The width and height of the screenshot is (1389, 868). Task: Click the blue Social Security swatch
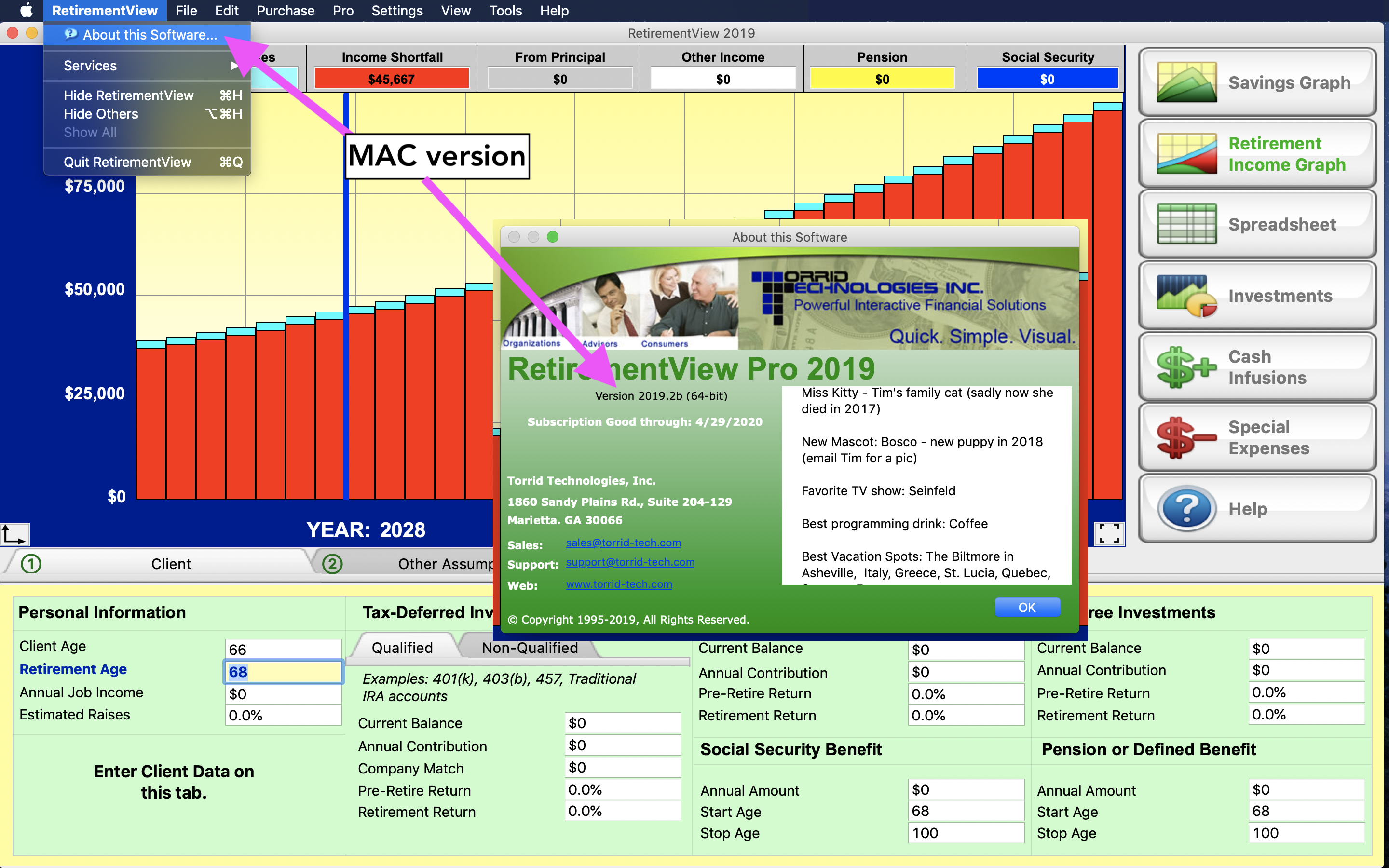point(1048,79)
